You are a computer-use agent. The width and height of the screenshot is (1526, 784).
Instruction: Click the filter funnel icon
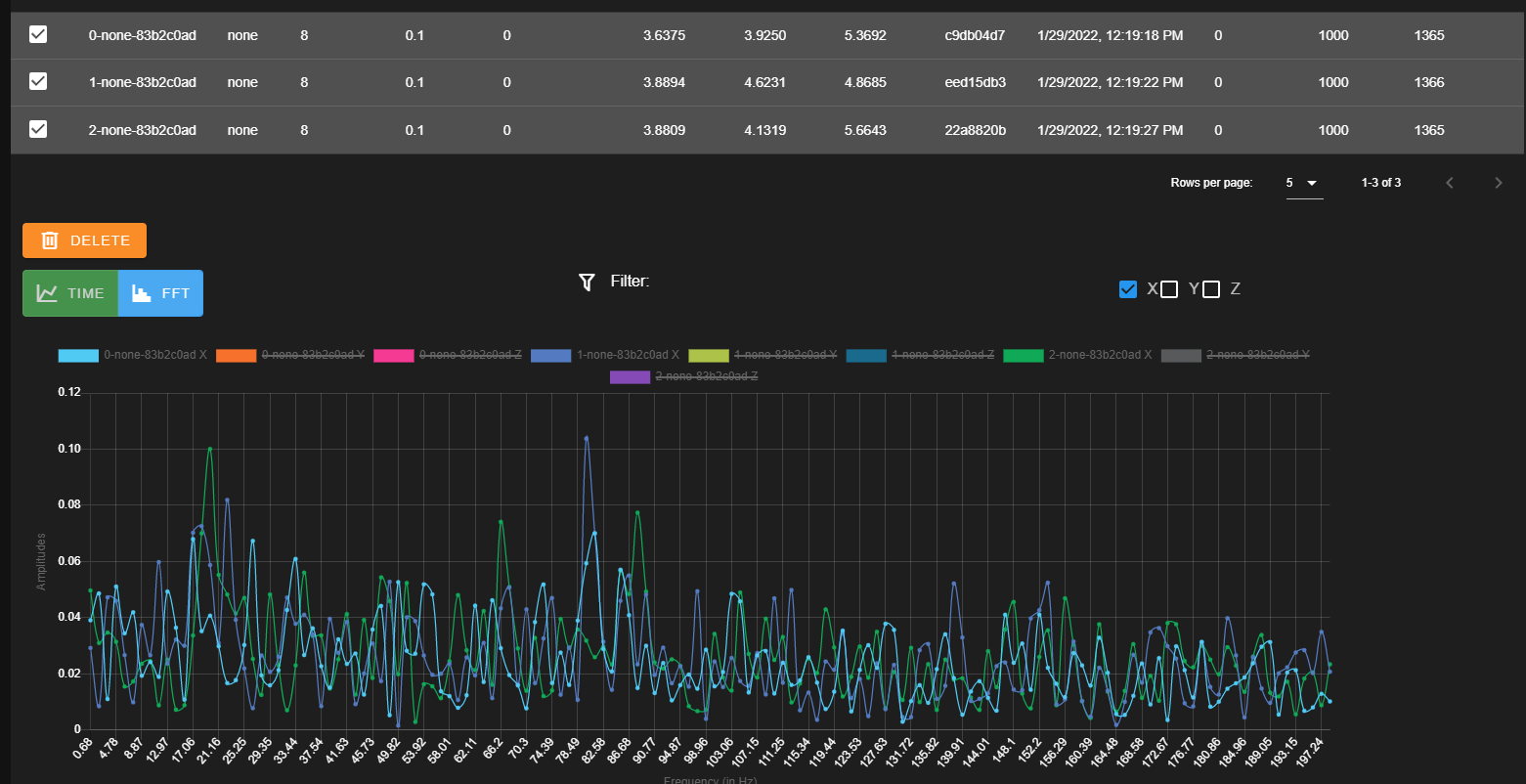587,283
